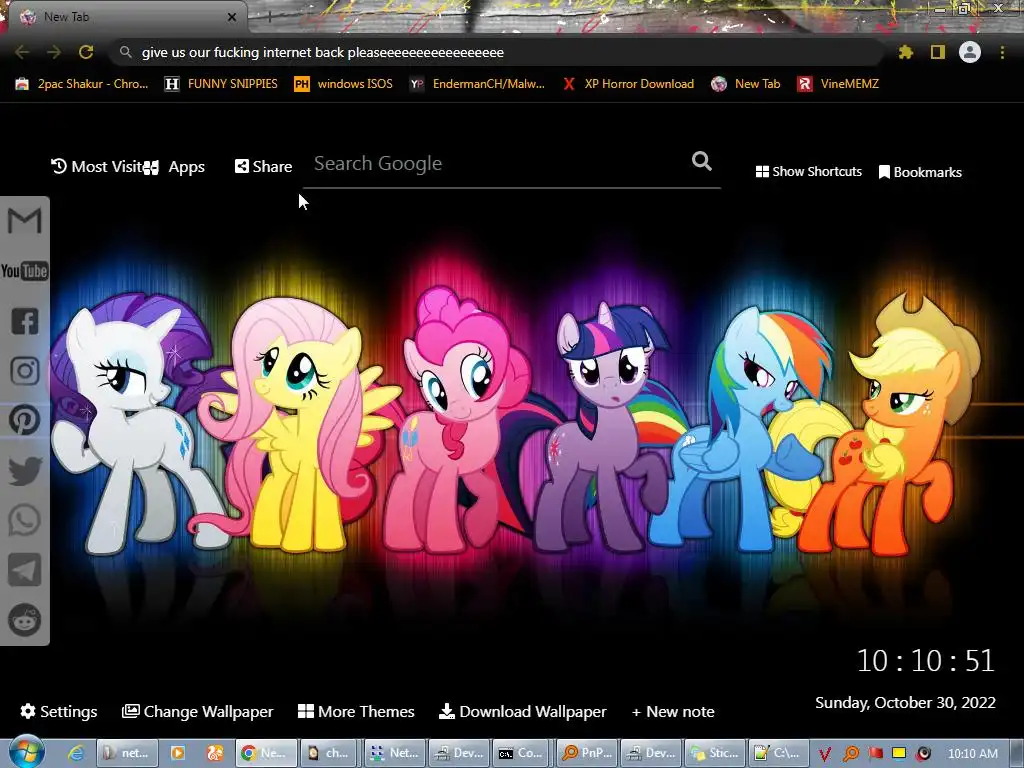Go back with the browser back arrow

[22, 52]
